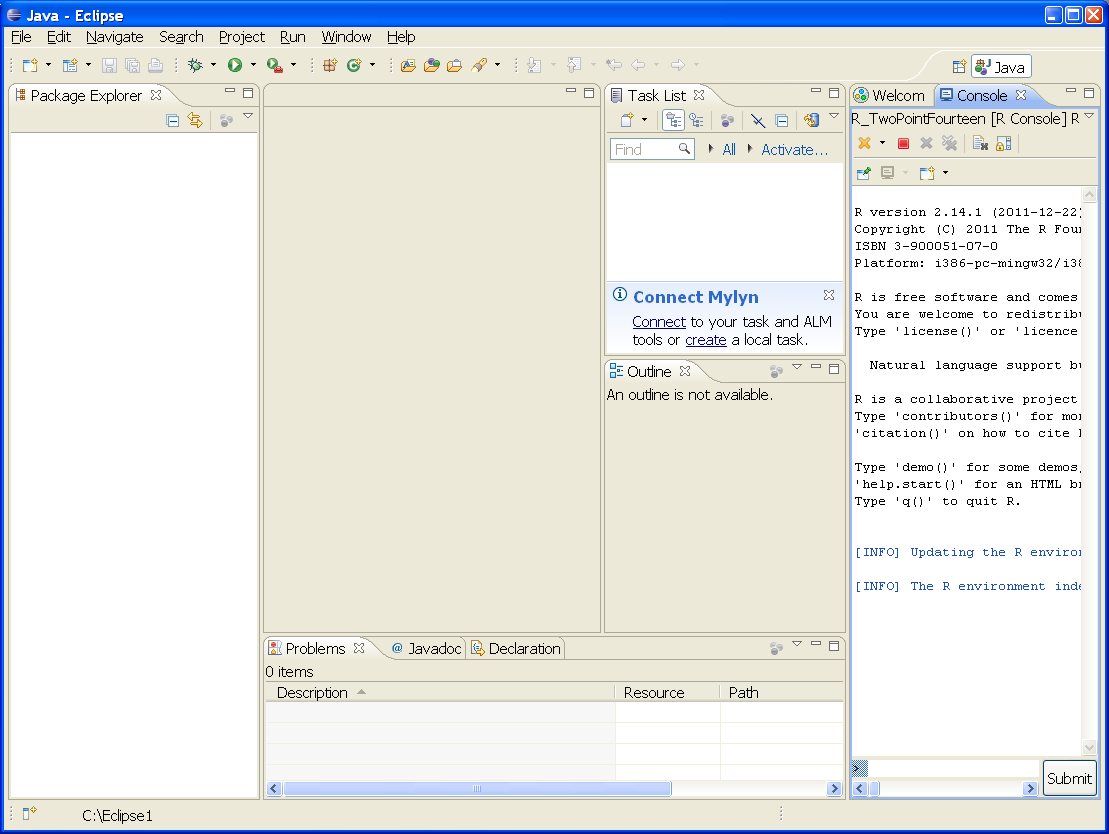Click the Activate... task link
The image size is (1109, 834).
pyautogui.click(x=794, y=149)
